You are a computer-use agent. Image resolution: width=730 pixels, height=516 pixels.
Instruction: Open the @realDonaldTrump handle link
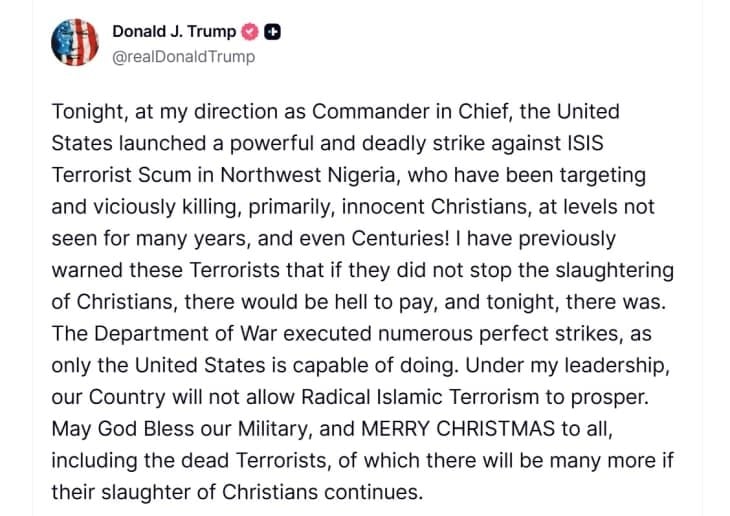coord(183,56)
